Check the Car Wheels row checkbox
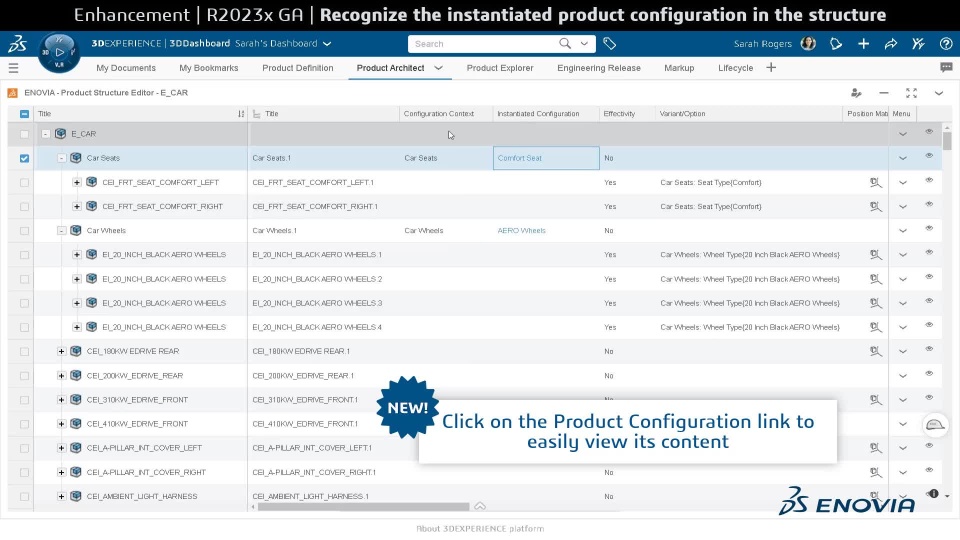This screenshot has width=960, height=540. click(x=24, y=231)
